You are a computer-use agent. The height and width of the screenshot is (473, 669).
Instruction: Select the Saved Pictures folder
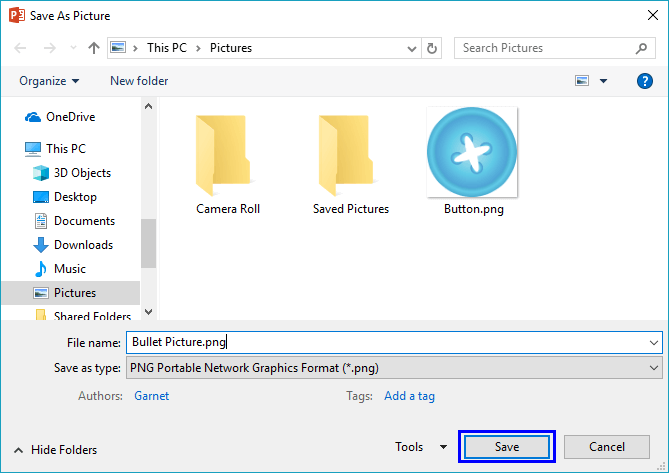pos(351,162)
